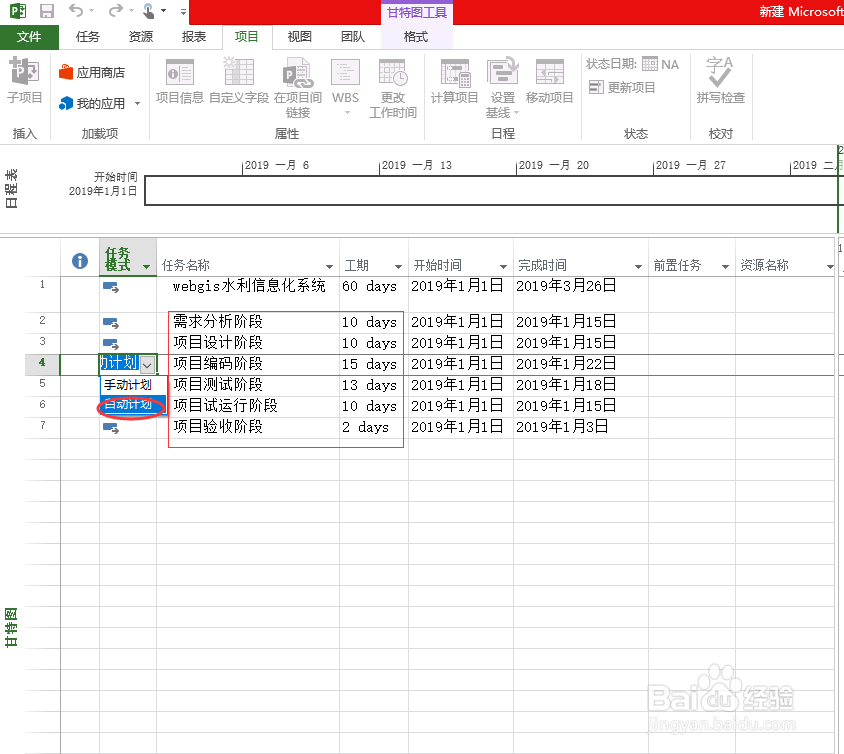The height and width of the screenshot is (754, 844).
Task: Toggle row 4 task mode dropdown arrow
Action: point(147,365)
